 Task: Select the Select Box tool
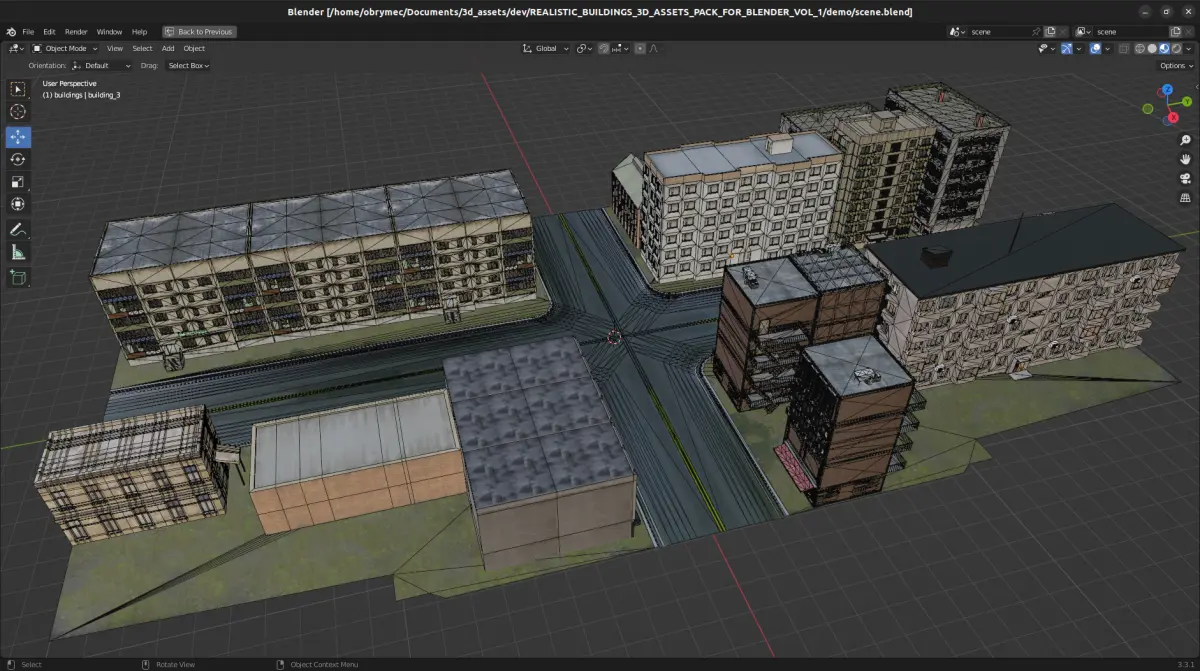point(18,89)
